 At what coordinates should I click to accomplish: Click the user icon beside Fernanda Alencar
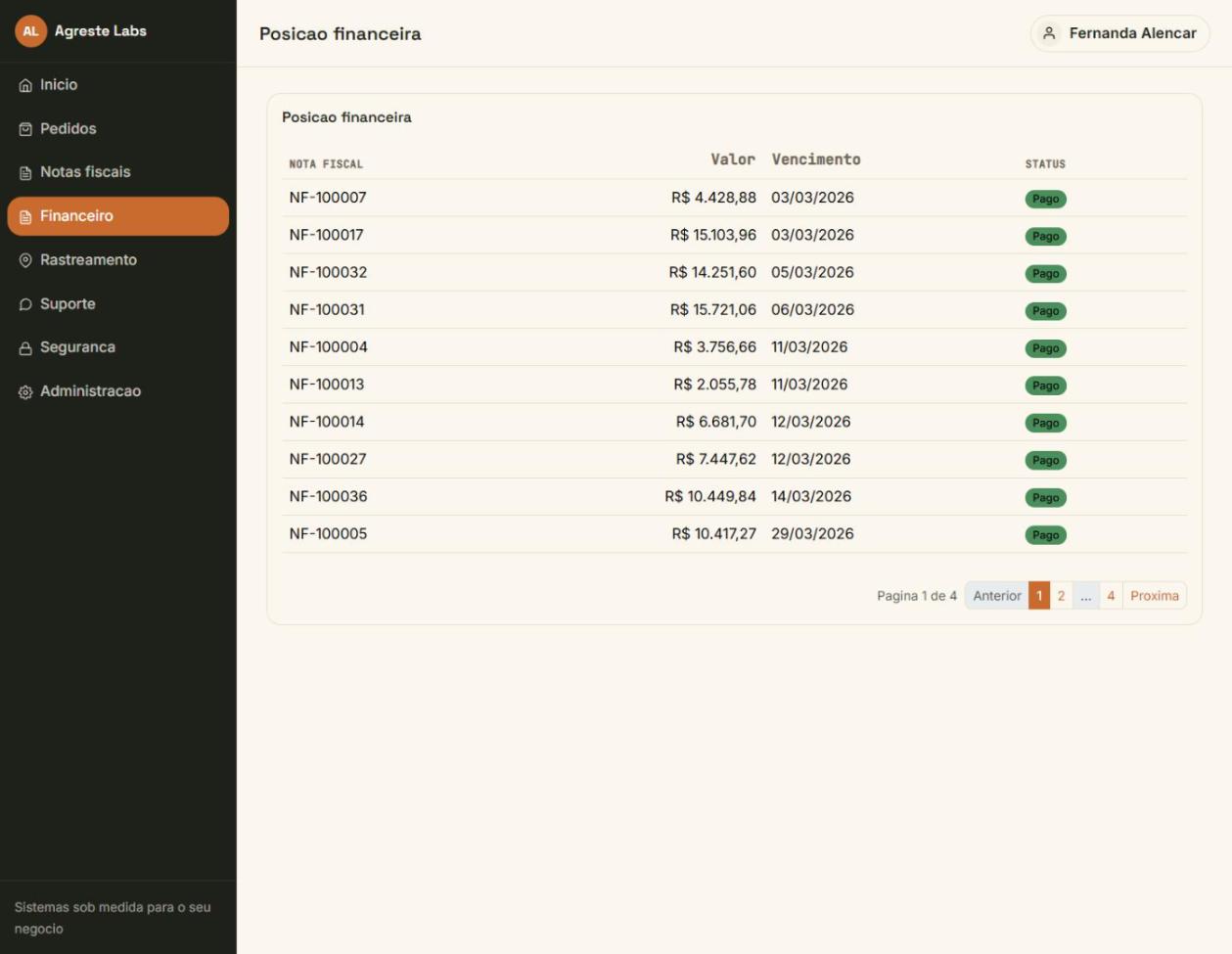coord(1049,33)
